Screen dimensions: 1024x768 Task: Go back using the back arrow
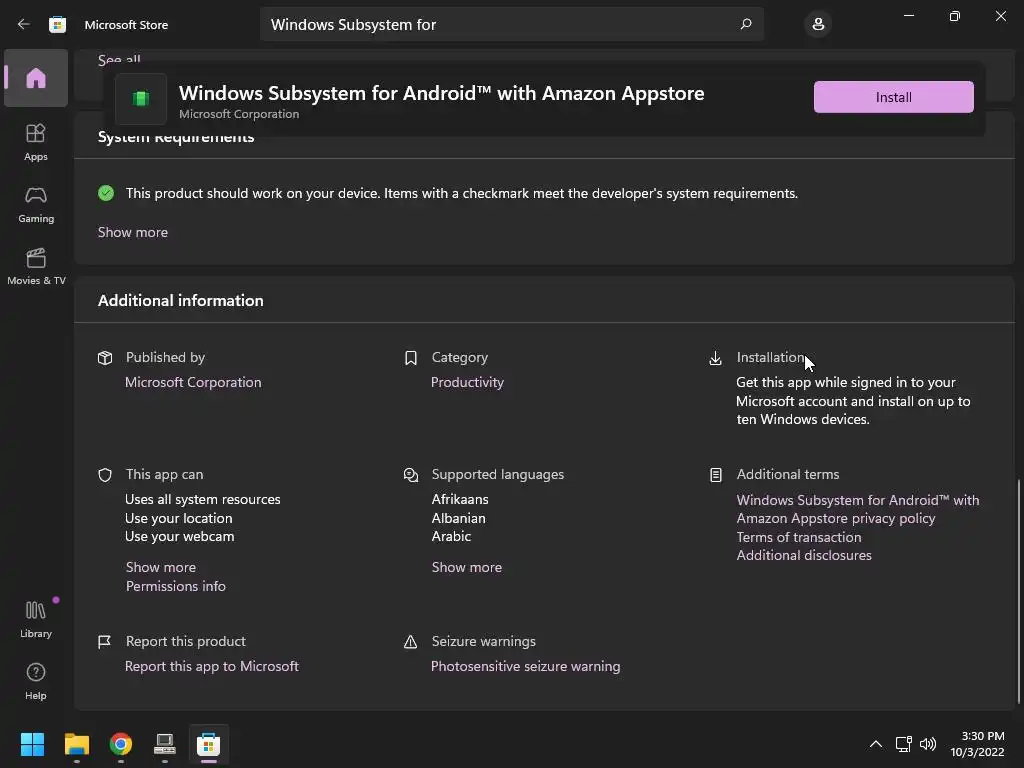tap(24, 24)
